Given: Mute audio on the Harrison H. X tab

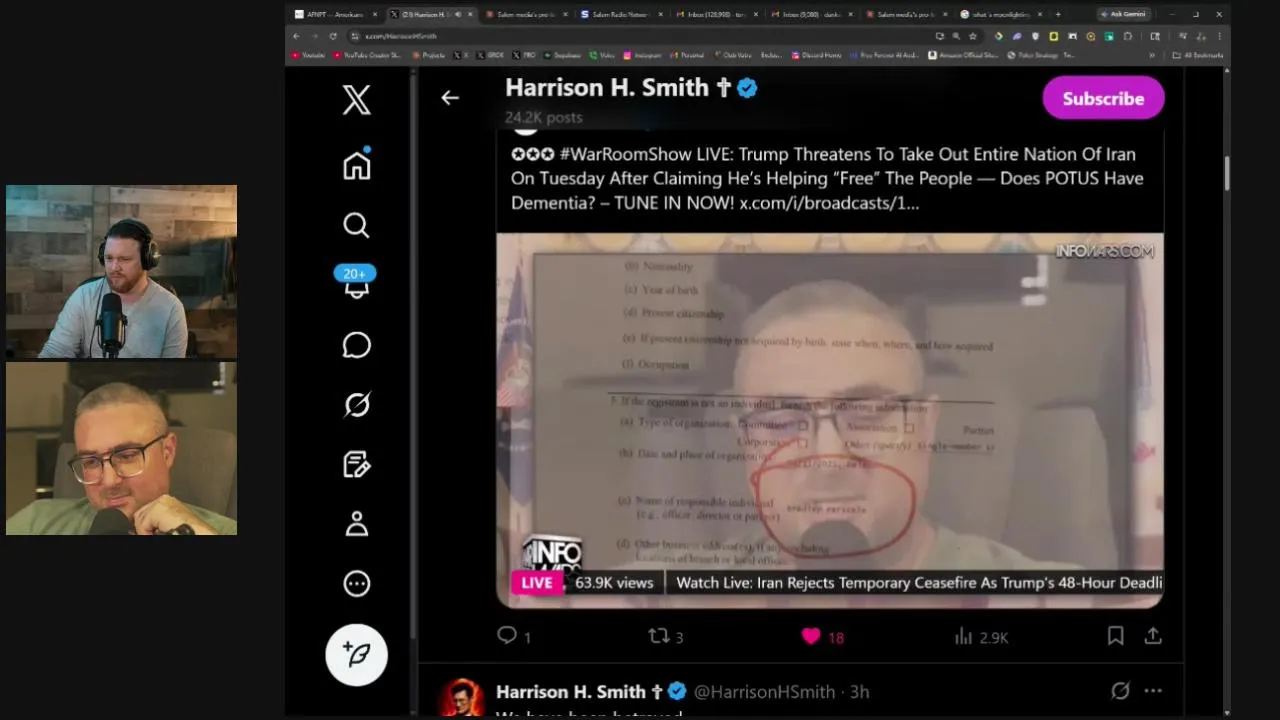Looking at the screenshot, I should click(x=458, y=14).
